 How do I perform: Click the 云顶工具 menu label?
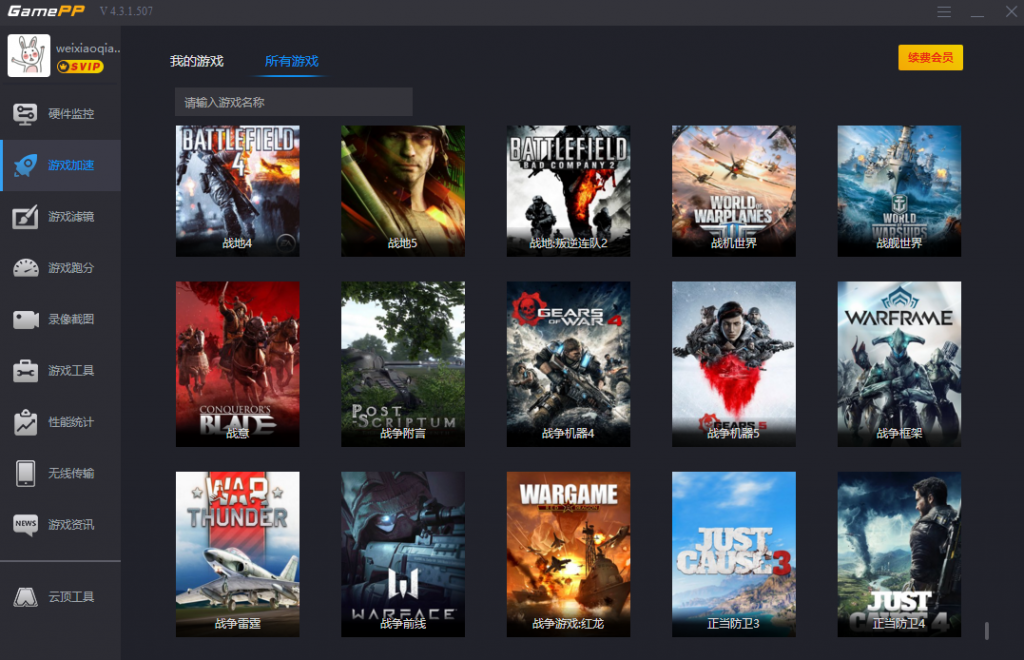[x=71, y=597]
